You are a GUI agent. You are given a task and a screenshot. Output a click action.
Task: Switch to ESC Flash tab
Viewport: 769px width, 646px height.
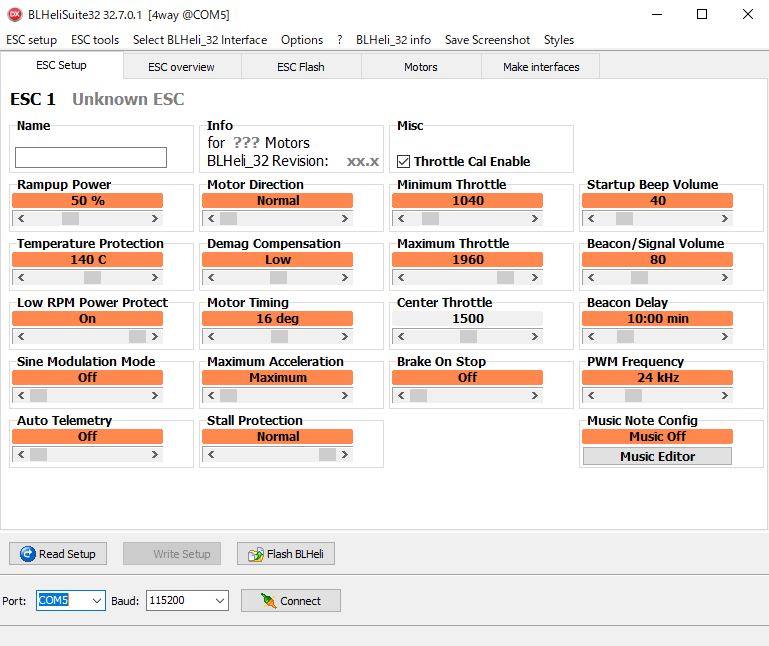[x=301, y=67]
